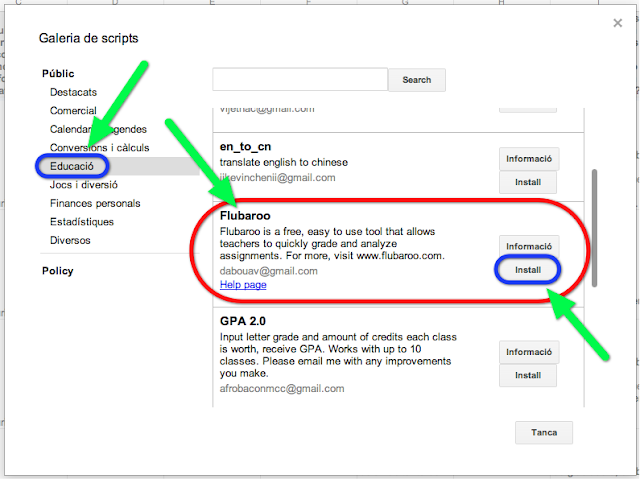Click the Tanca button
The height and width of the screenshot is (479, 640).
(544, 432)
